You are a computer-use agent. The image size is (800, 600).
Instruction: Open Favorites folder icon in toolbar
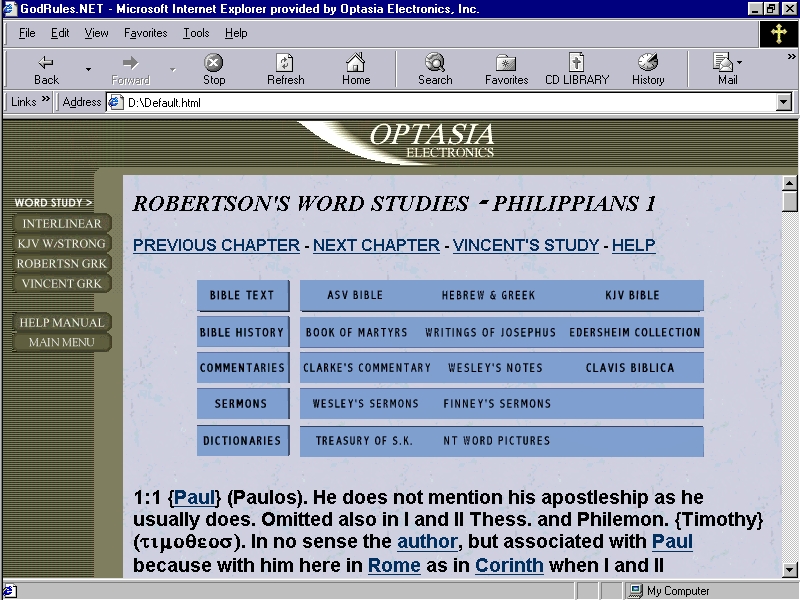(x=506, y=62)
